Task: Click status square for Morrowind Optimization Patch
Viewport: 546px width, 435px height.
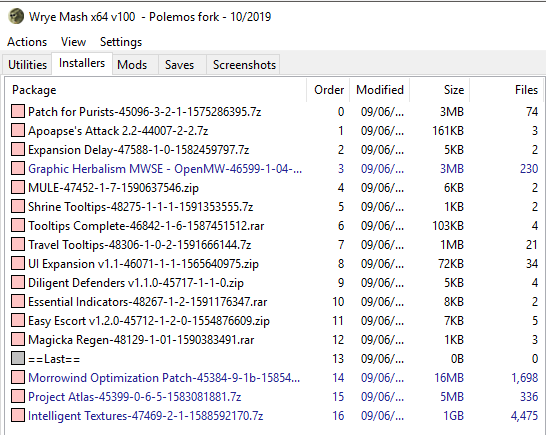Action: [x=18, y=378]
